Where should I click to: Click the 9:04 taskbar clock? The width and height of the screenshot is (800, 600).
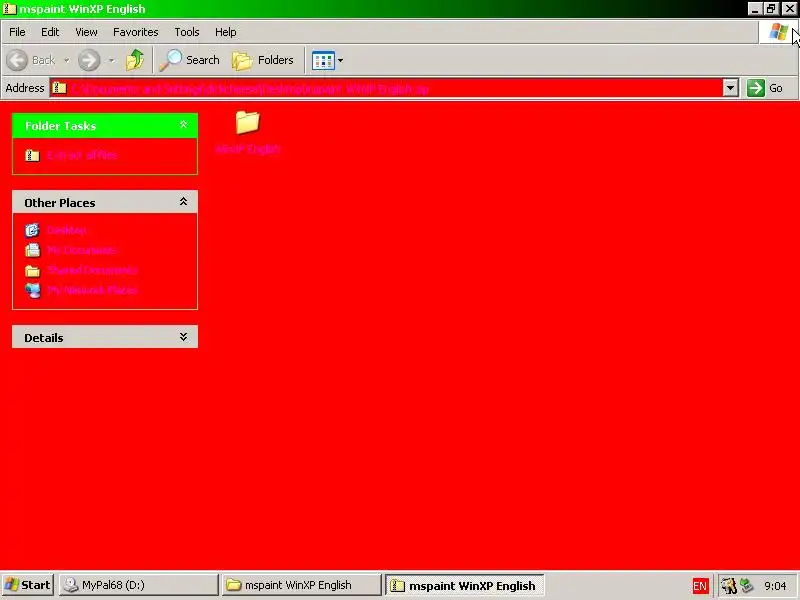coord(775,585)
